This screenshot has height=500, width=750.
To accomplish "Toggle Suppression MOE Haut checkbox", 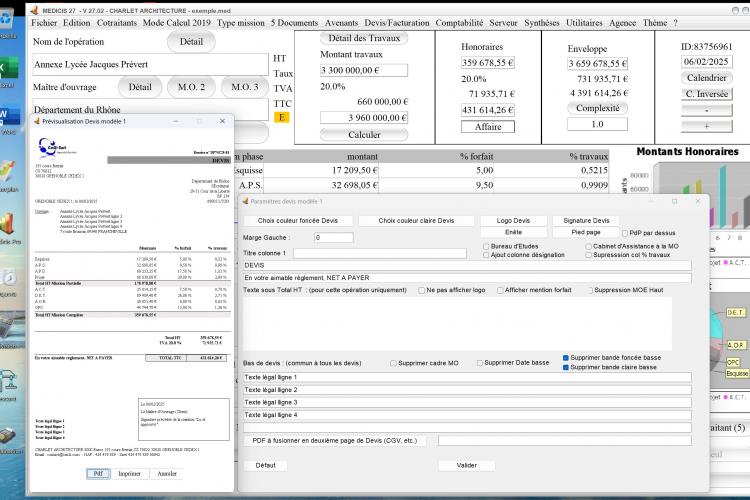I will click(x=590, y=290).
